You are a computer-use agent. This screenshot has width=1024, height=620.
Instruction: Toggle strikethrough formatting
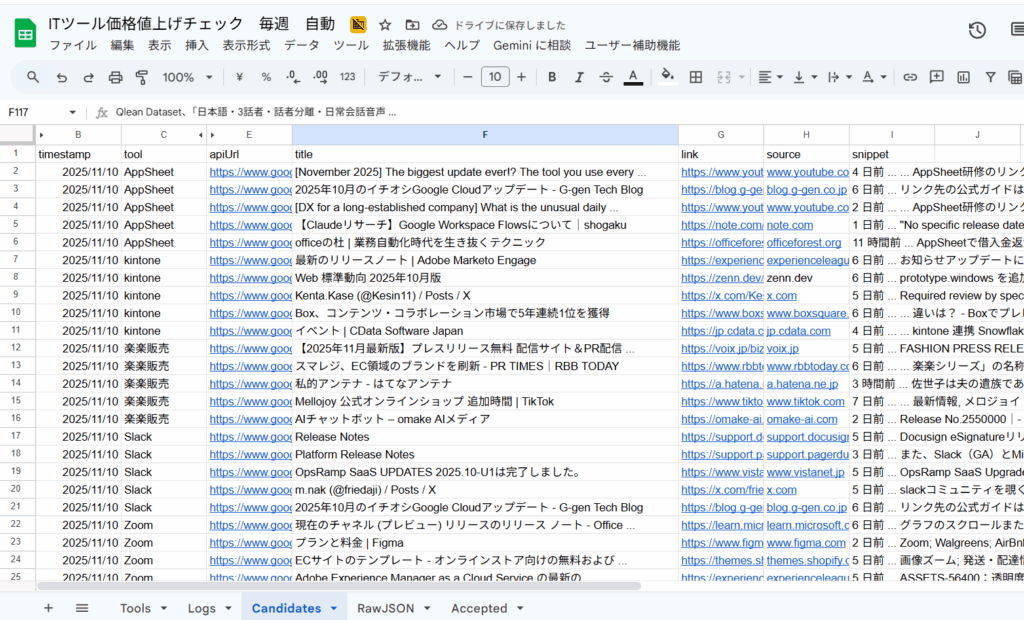tap(604, 77)
